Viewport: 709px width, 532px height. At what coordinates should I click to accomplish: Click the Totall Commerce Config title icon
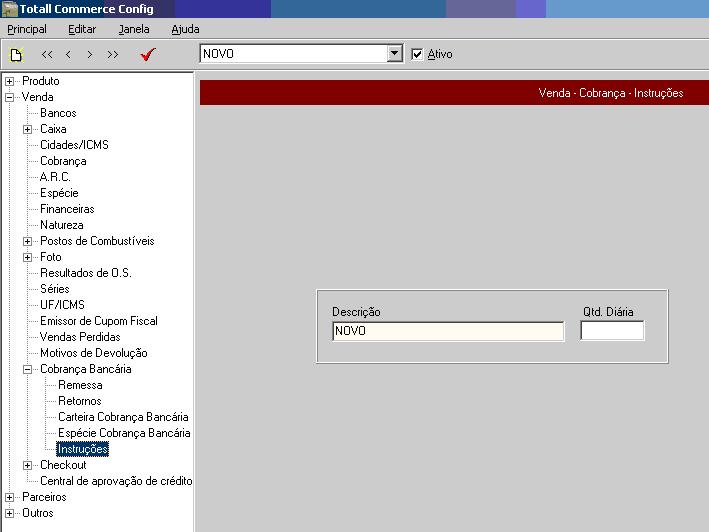click(x=10, y=9)
